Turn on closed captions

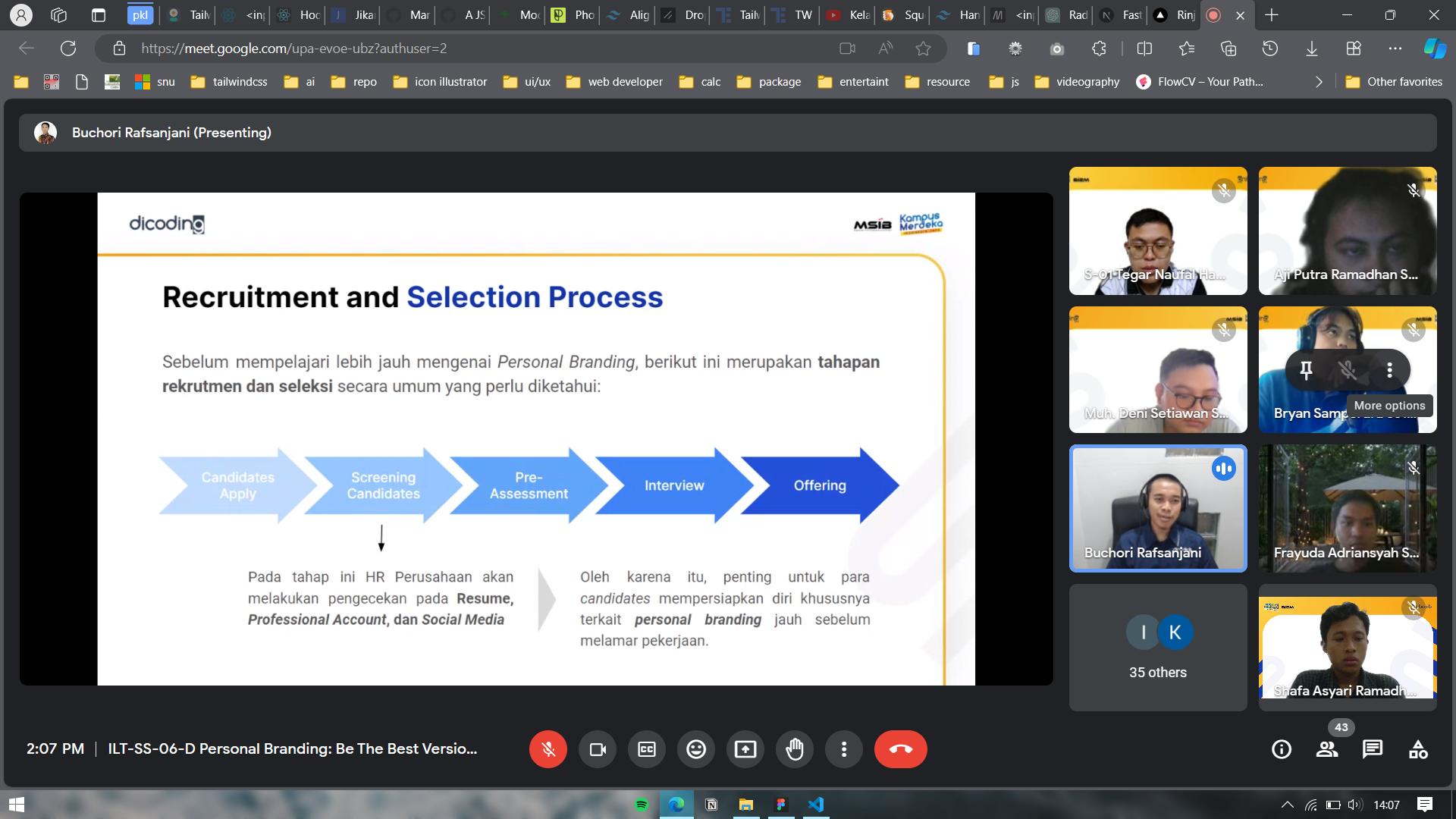click(x=647, y=749)
